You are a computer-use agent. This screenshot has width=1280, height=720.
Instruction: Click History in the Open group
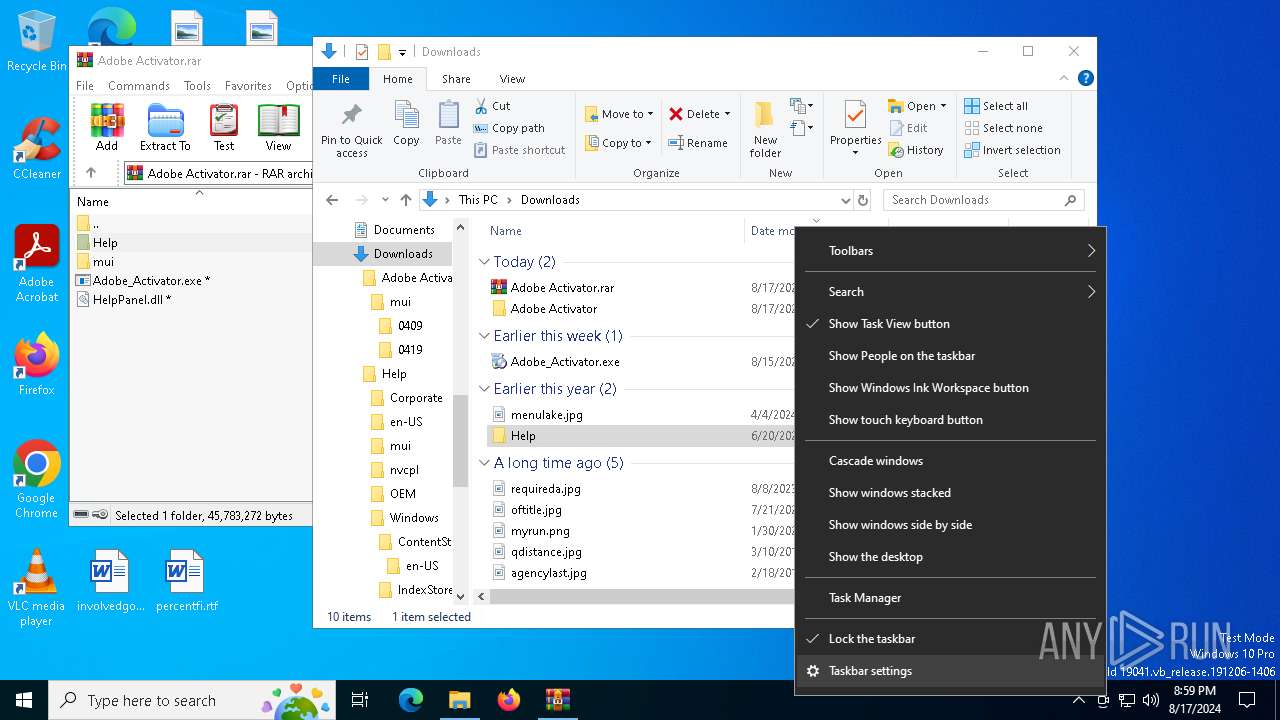[x=915, y=150]
